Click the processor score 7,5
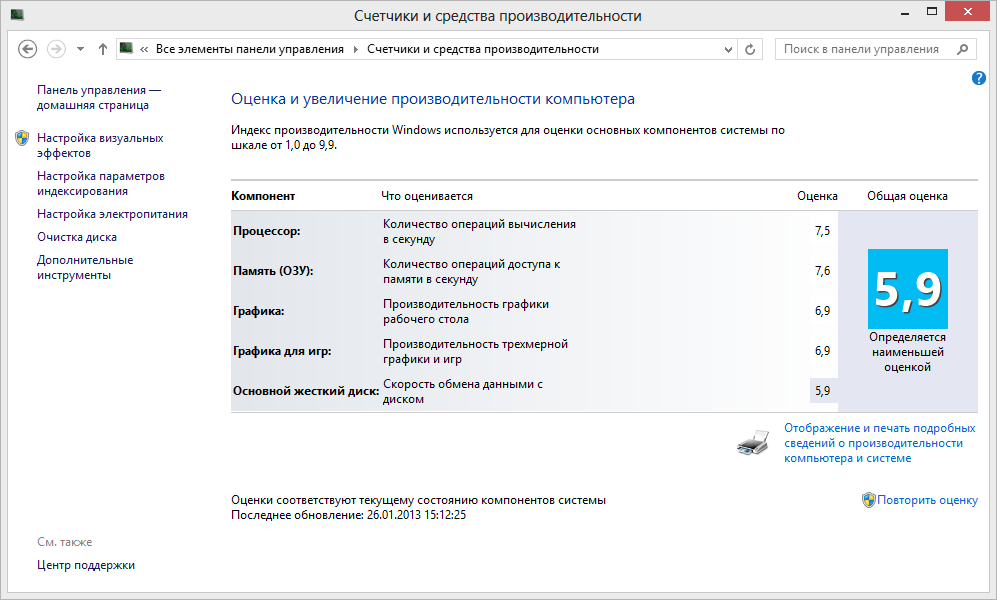The width and height of the screenshot is (997, 600). [822, 231]
